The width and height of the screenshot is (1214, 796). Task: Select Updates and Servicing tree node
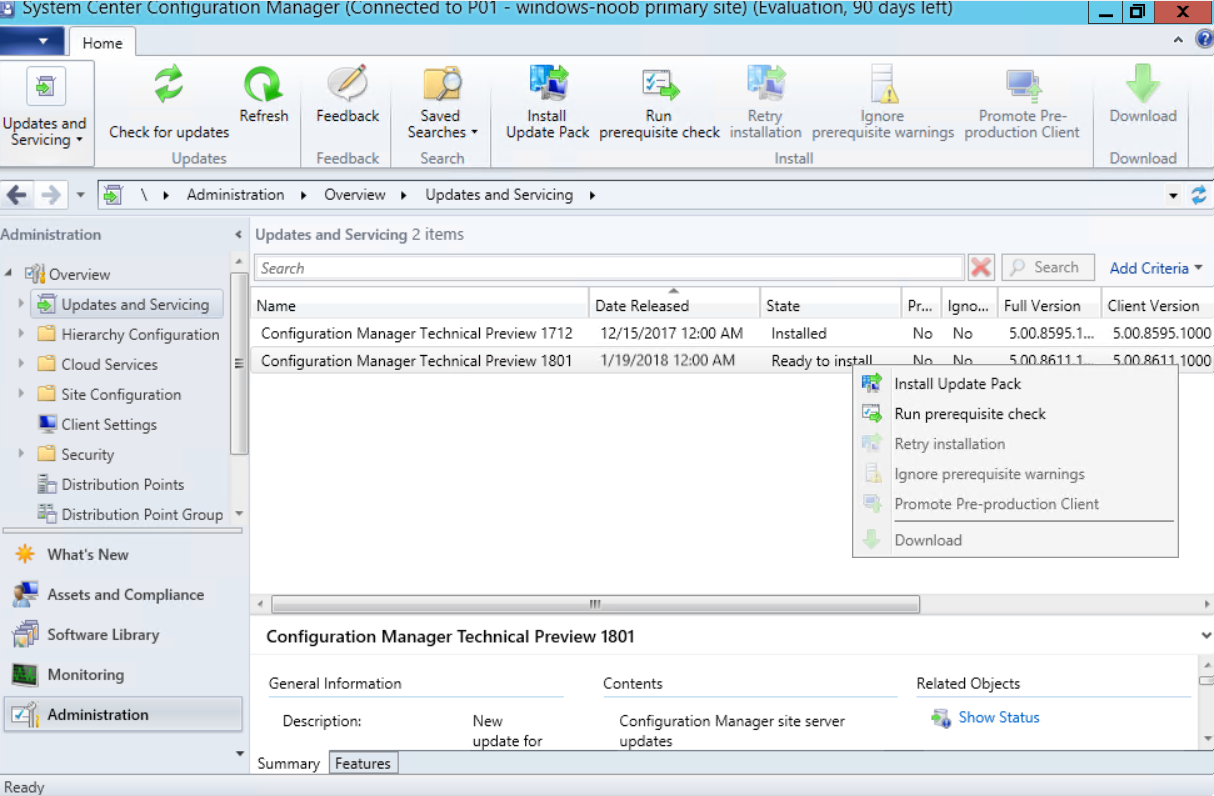pos(127,304)
